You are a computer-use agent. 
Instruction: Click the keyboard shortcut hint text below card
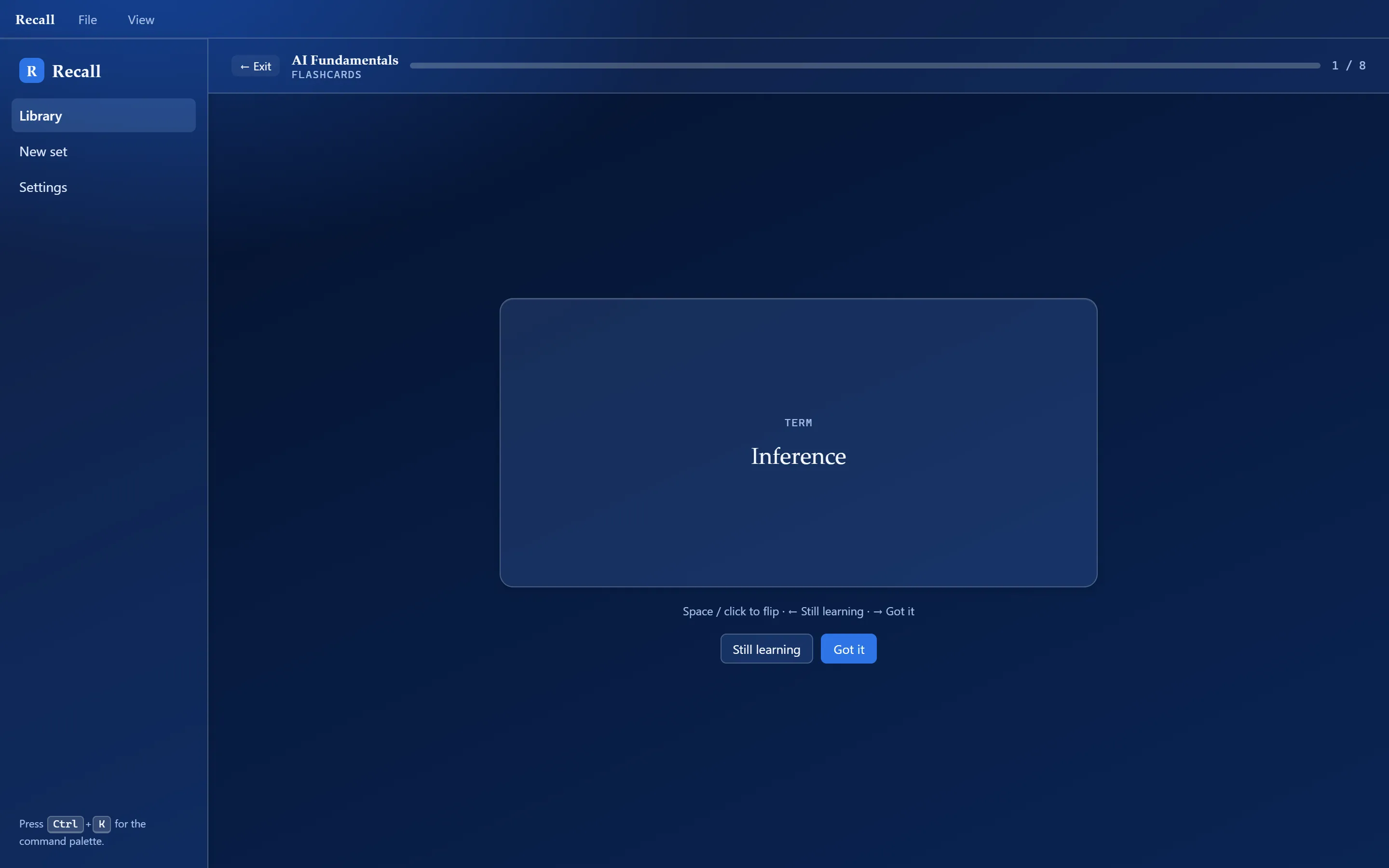[x=798, y=611]
